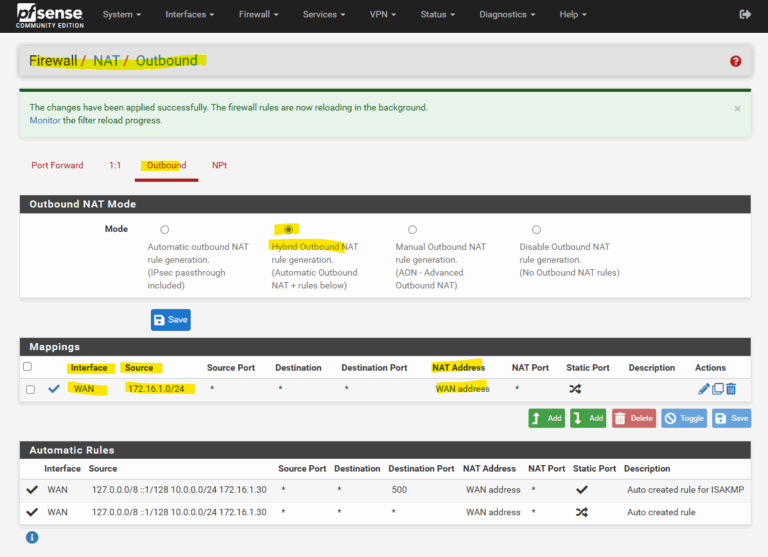The height and width of the screenshot is (557, 768).
Task: Expand the Diagnostics menu
Action: pyautogui.click(x=507, y=15)
